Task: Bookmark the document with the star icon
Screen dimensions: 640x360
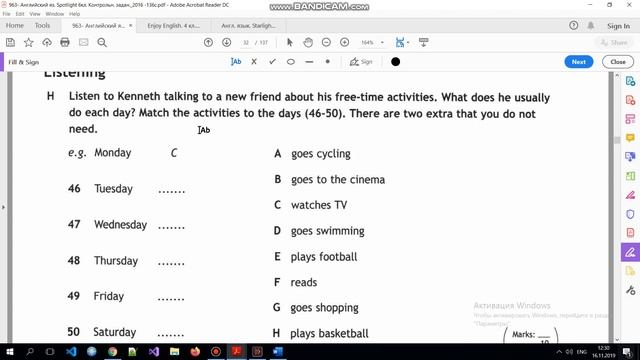Action: click(29, 42)
